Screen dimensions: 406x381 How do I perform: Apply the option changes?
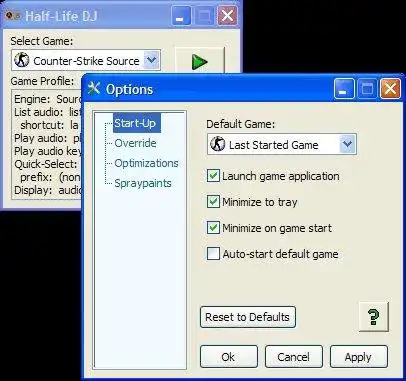tap(359, 357)
